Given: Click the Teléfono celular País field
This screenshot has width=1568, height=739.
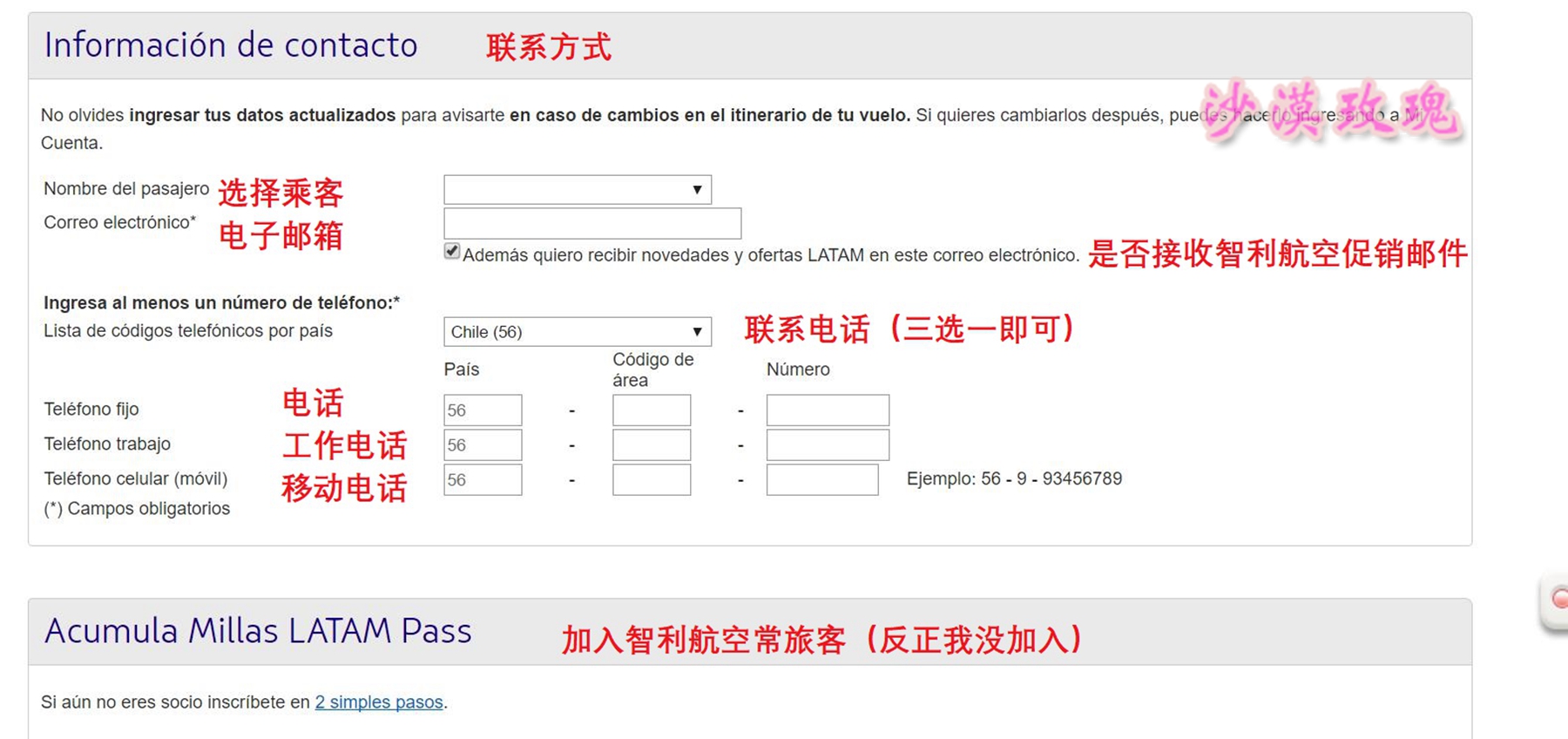Looking at the screenshot, I should click(x=483, y=480).
